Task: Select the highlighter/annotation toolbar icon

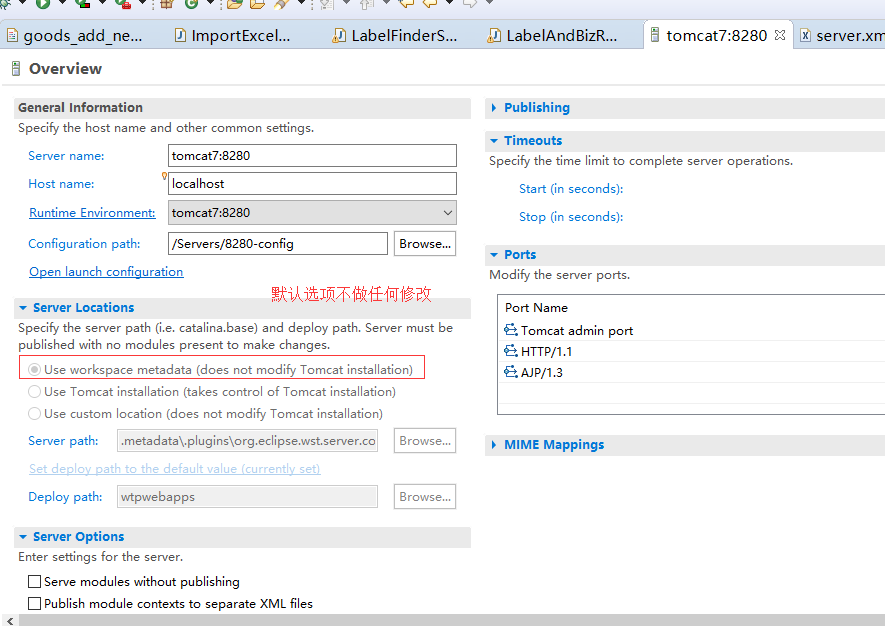Action: coord(280,6)
